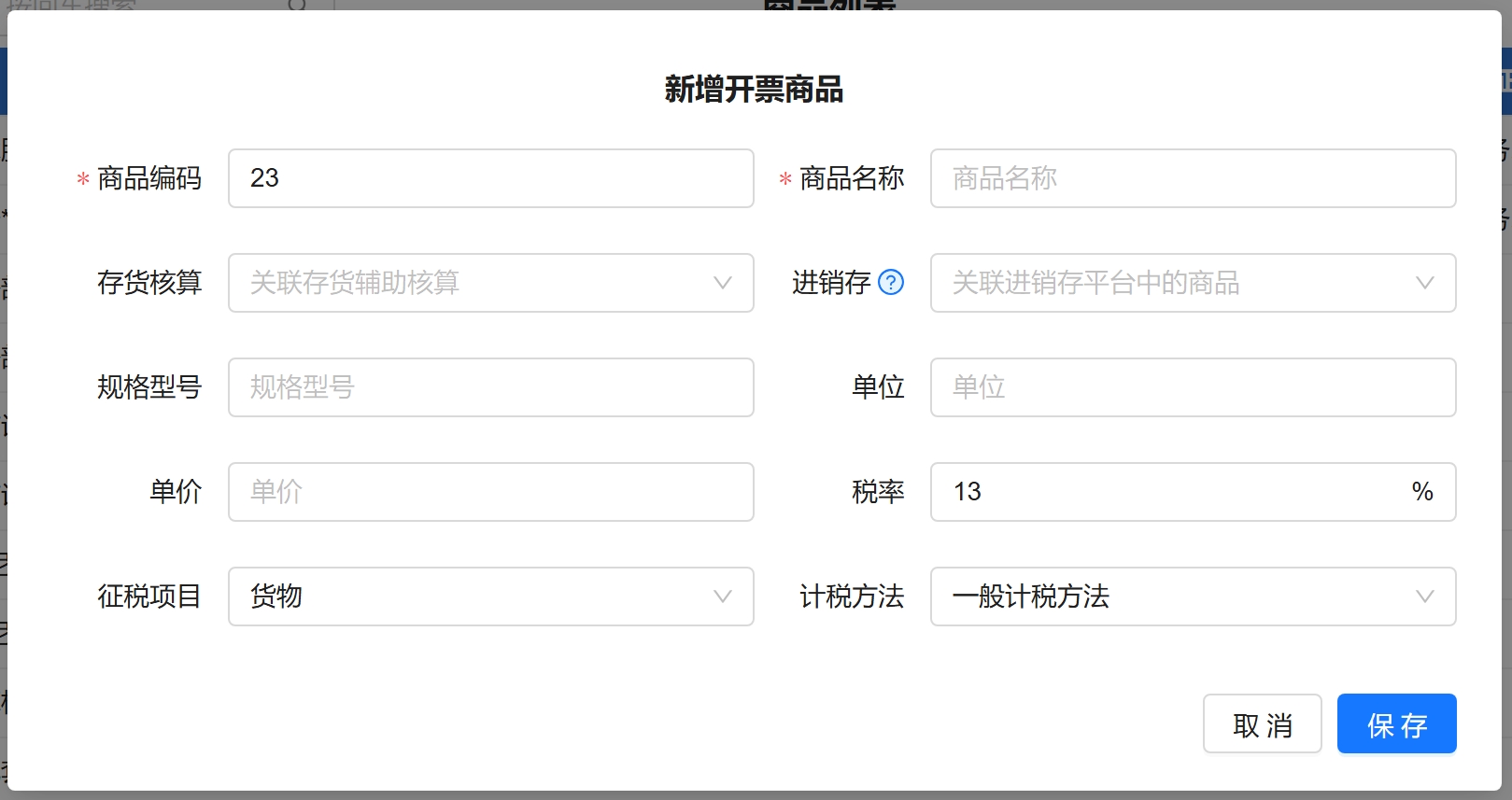1512x800 pixels.
Task: Click the 存货核算 label text
Action: coord(149,283)
